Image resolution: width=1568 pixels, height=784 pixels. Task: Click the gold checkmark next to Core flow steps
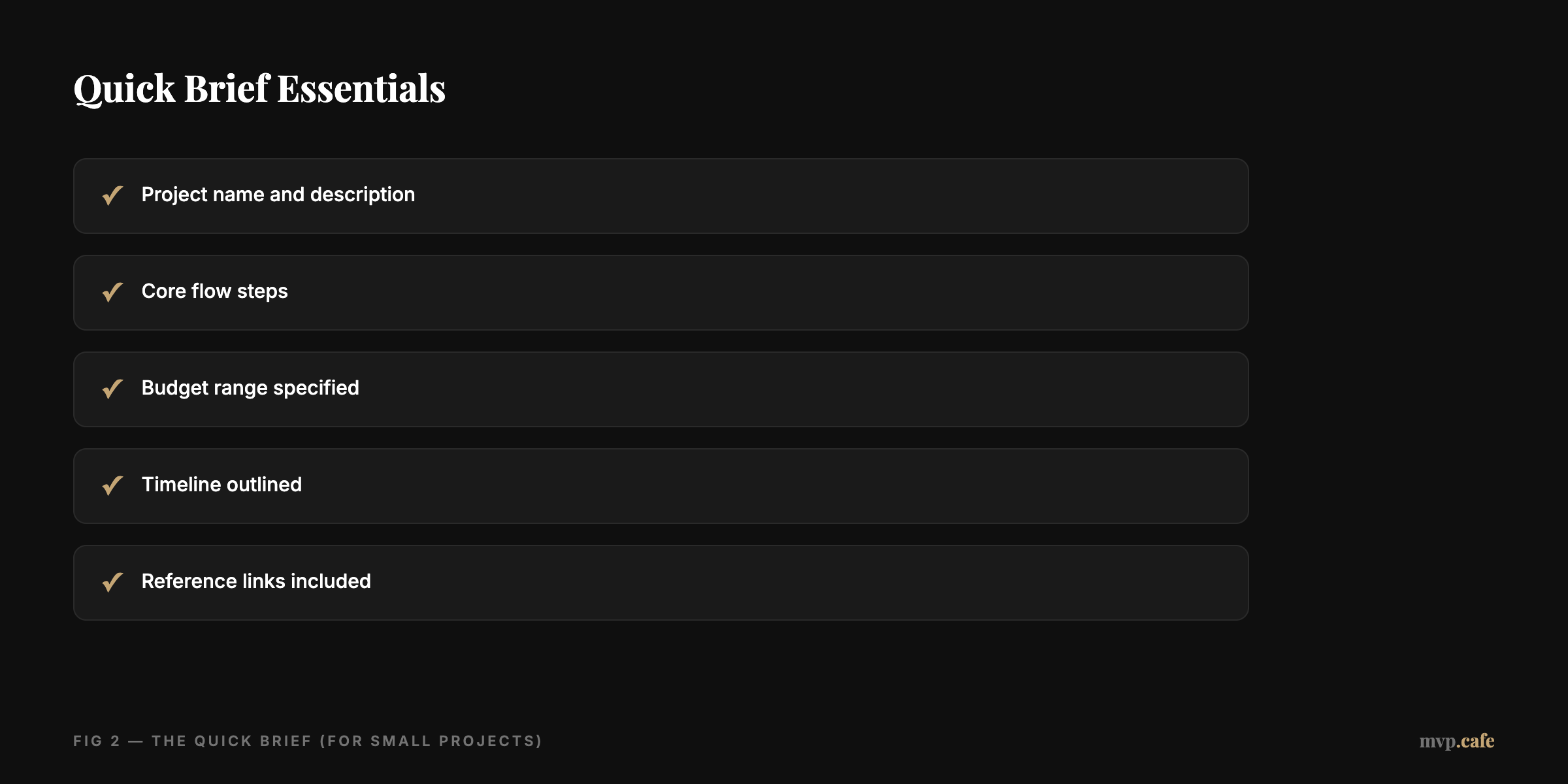[112, 292]
